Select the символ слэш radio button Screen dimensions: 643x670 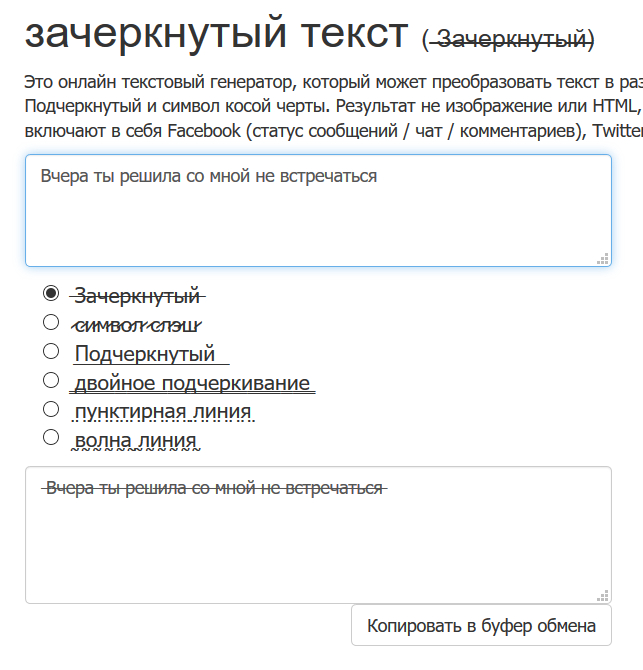click(x=51, y=322)
